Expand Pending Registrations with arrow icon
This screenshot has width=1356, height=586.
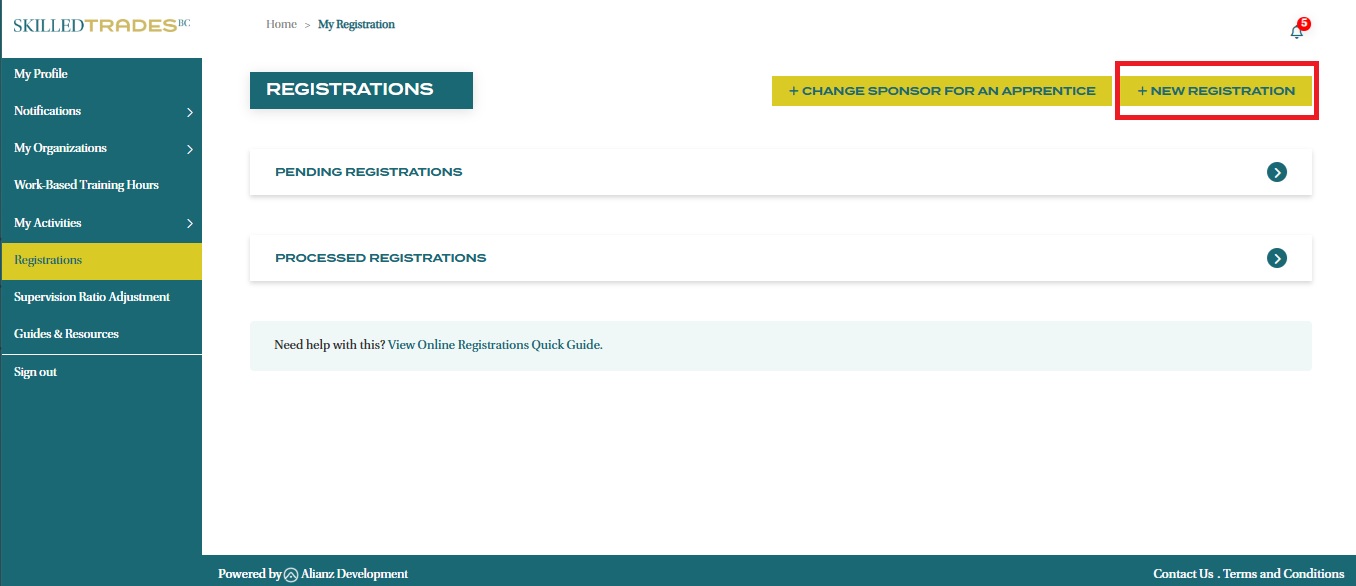click(1276, 172)
